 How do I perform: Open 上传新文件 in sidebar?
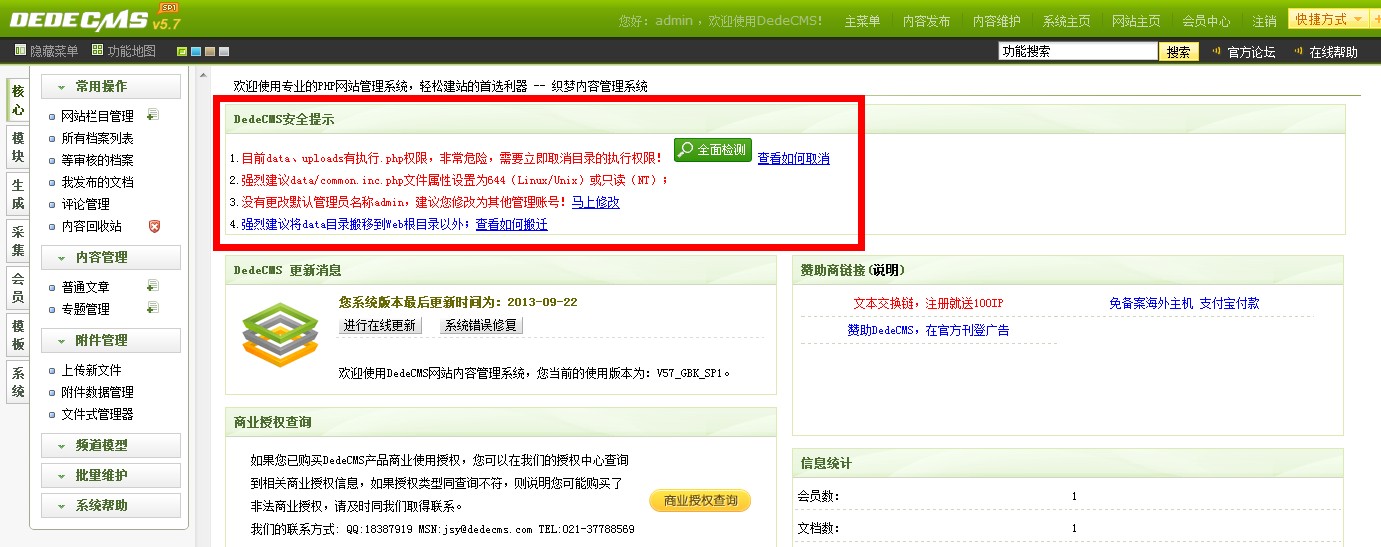(x=91, y=370)
